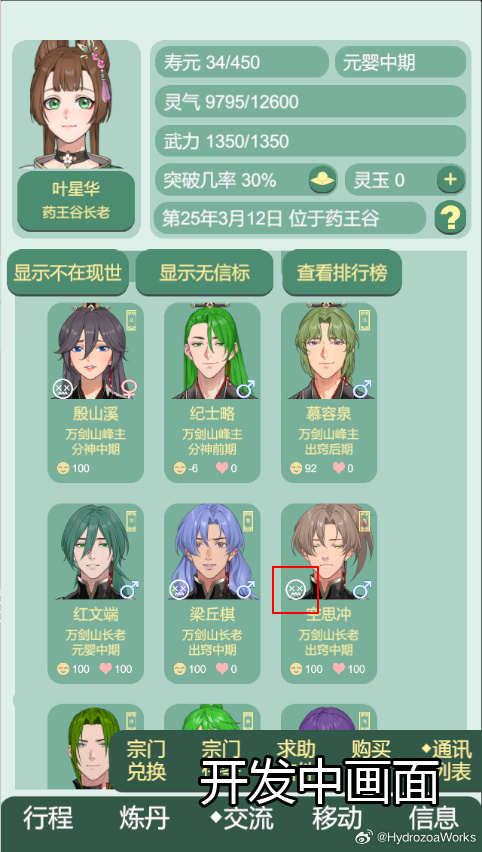Click the dizzy face icon on 梁丘棋's portrait
Screen dimensions: 482x852
[x=178, y=589]
